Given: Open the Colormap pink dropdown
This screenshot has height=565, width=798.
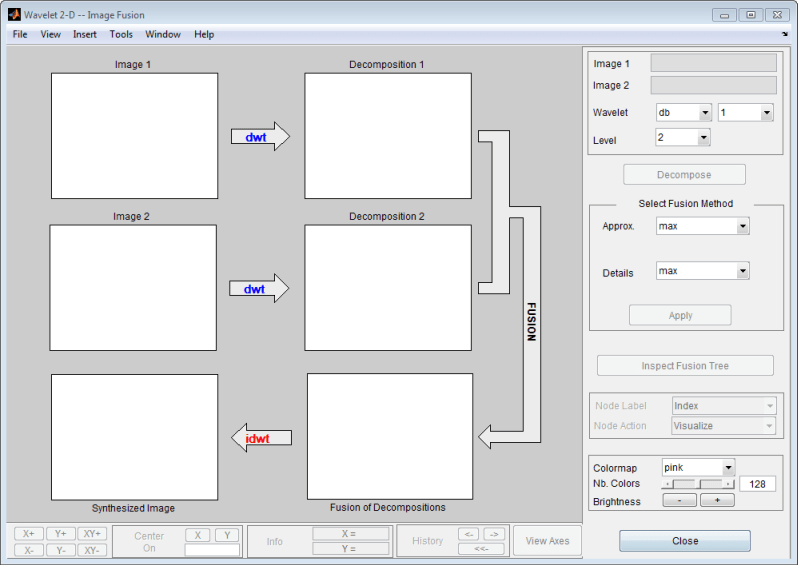Looking at the screenshot, I should coord(698,467).
